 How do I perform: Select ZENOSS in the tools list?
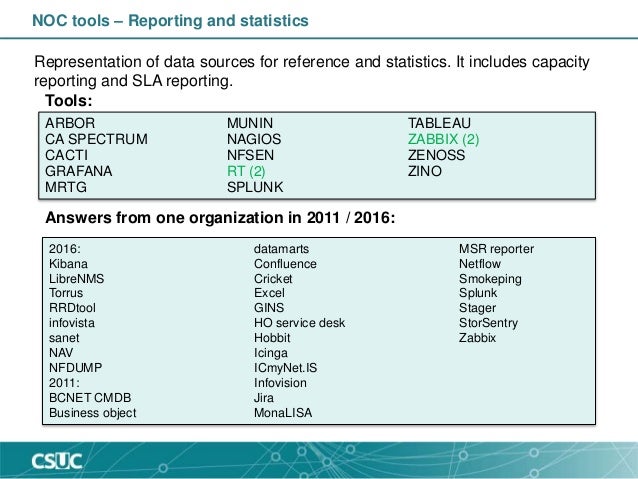(x=436, y=155)
